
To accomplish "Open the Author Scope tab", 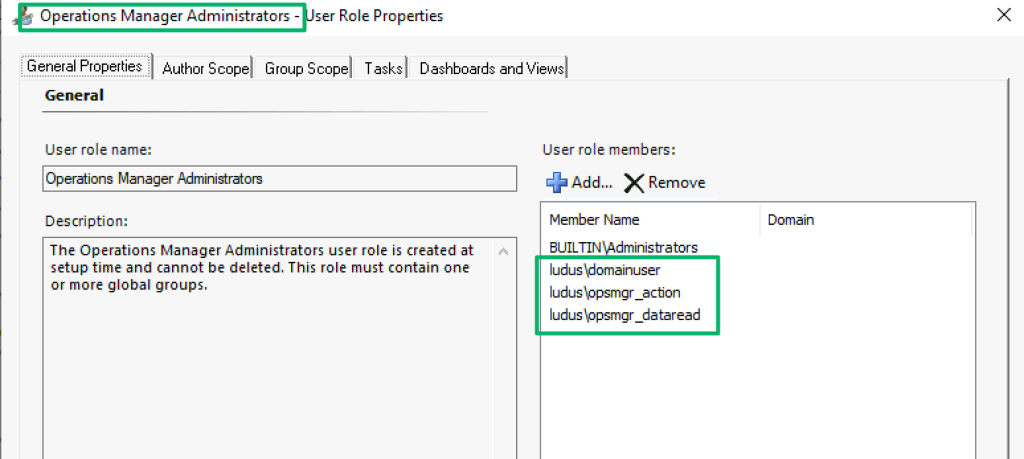I will (x=205, y=68).
